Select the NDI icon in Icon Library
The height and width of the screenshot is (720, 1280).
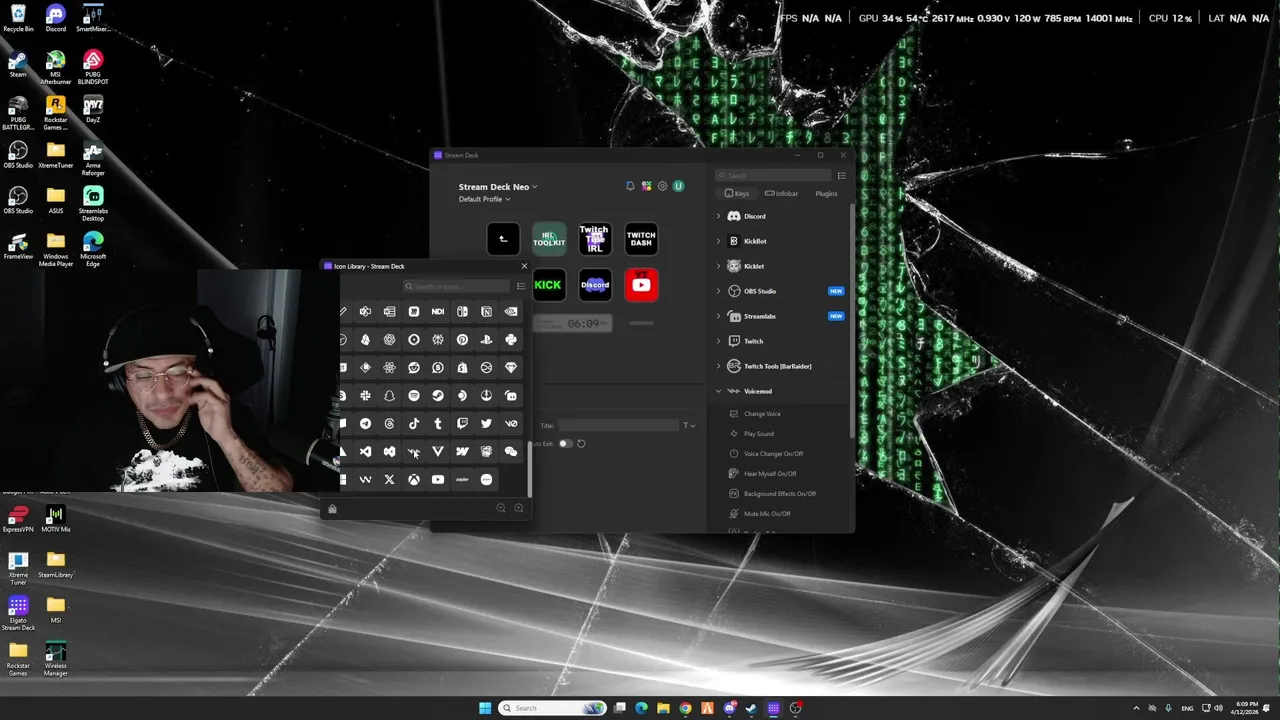(438, 312)
